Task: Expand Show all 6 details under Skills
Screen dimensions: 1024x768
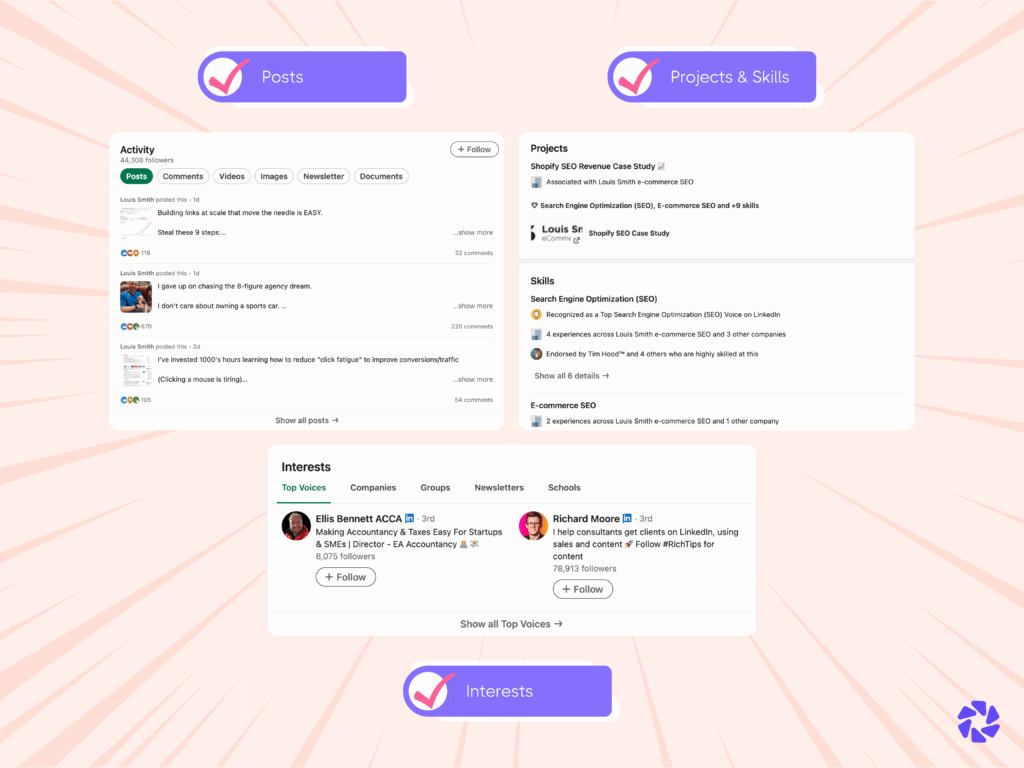Action: tap(571, 376)
